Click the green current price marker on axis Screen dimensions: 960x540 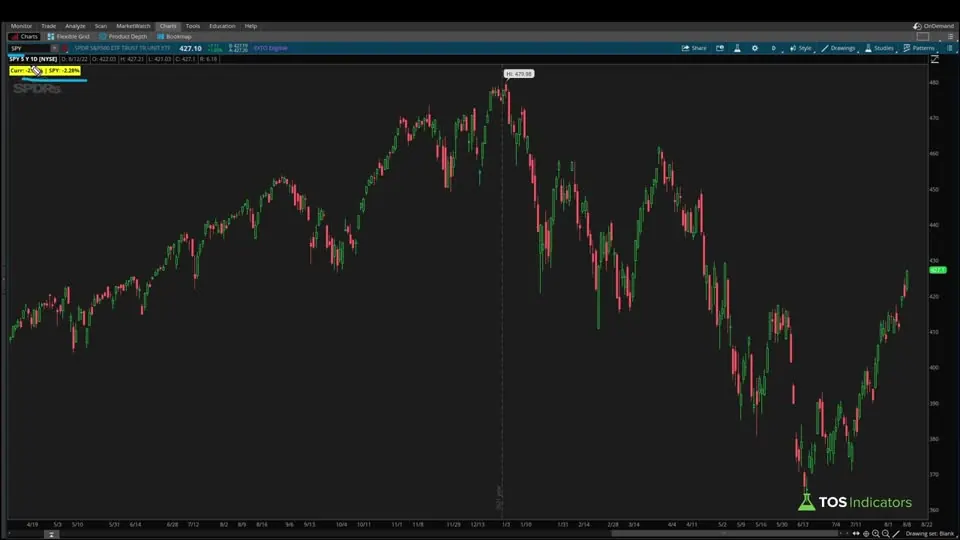tap(937, 270)
